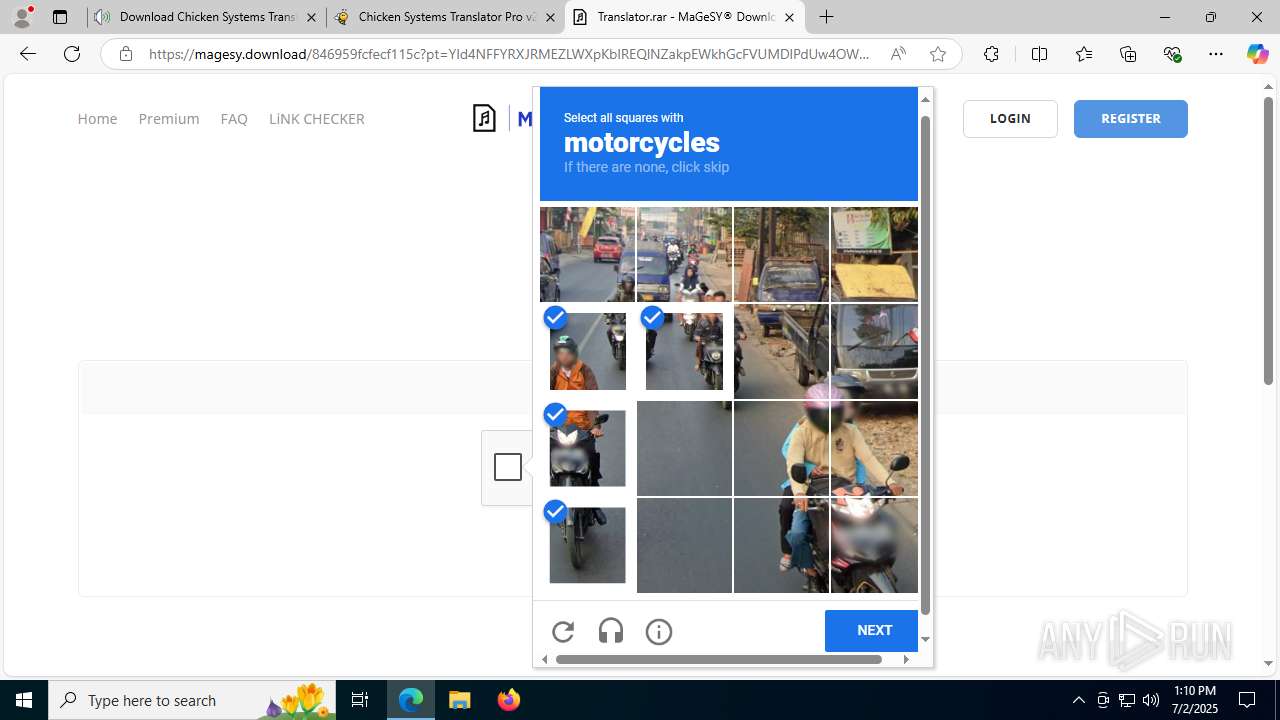Click the MaGeSY music note logo
This screenshot has width=1280, height=720.
[x=485, y=118]
